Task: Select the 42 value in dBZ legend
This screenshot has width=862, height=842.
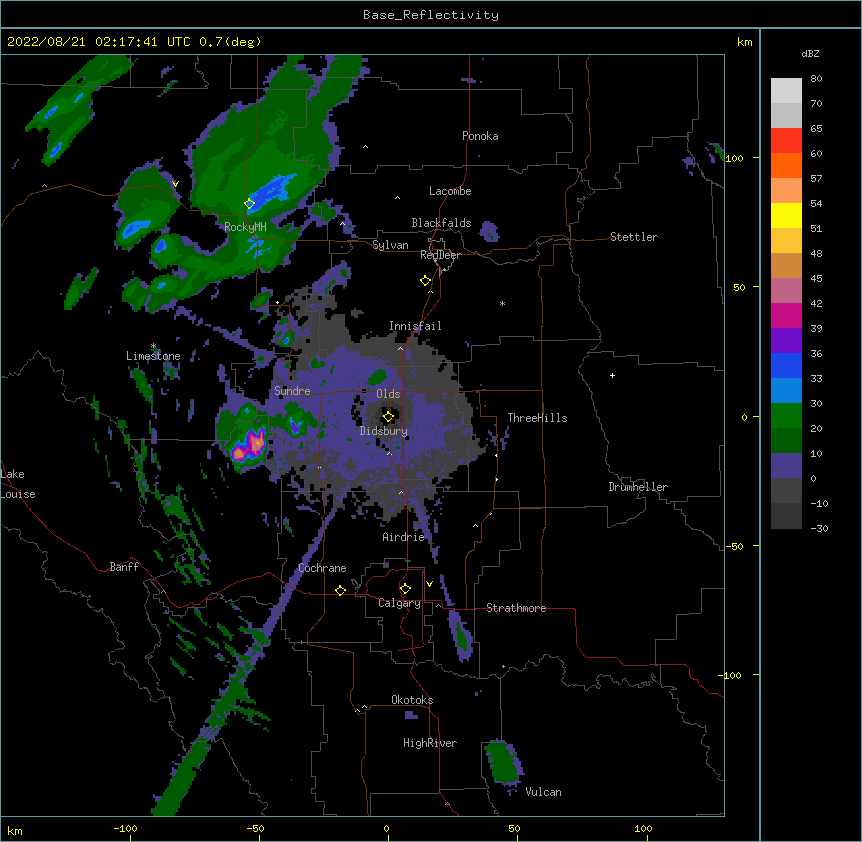Action: [816, 303]
